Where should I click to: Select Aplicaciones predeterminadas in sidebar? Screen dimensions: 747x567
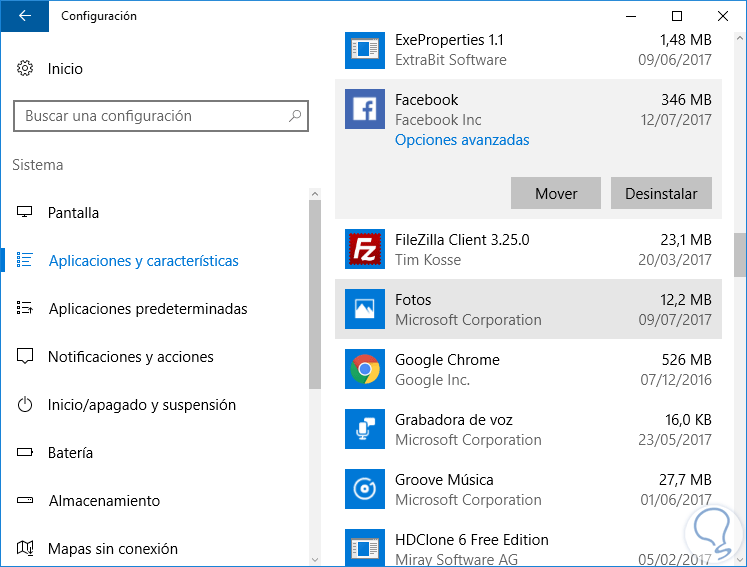click(x=147, y=309)
